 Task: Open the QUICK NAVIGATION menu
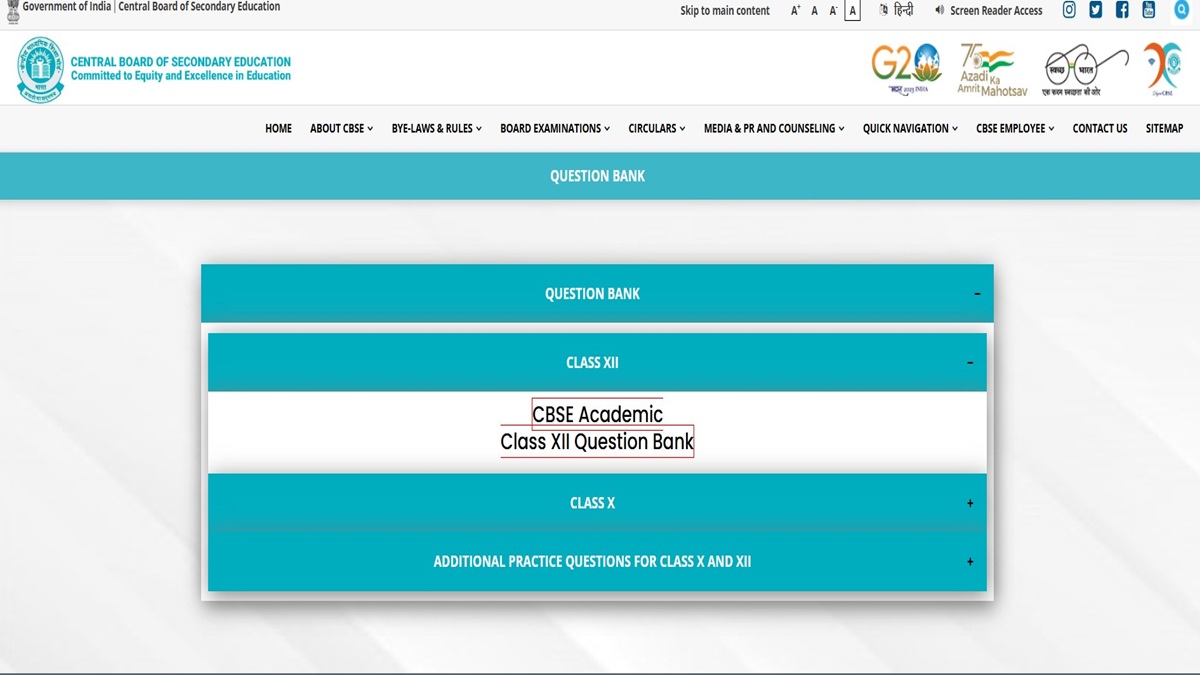[x=910, y=128]
